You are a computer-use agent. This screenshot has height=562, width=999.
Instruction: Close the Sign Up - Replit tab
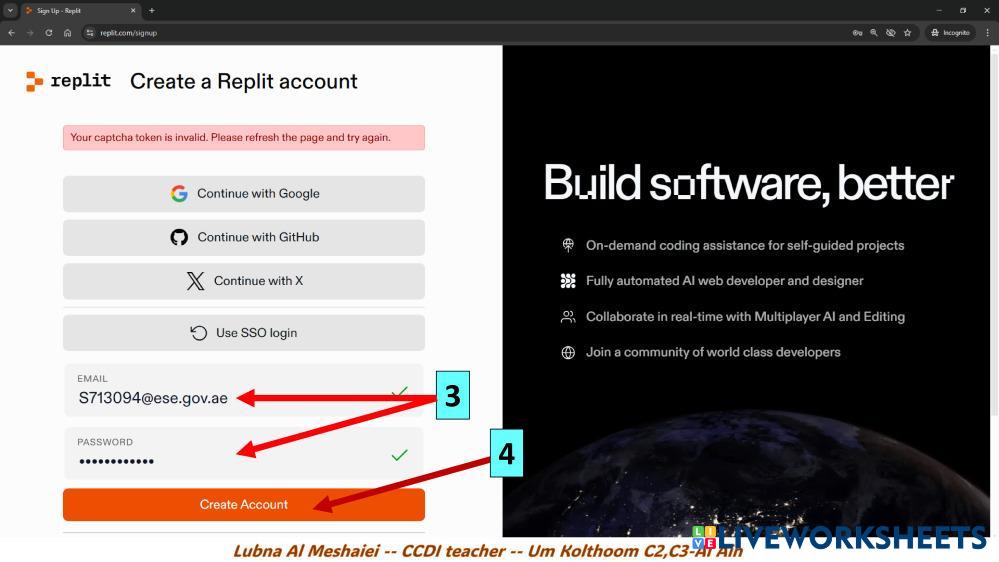point(133,10)
